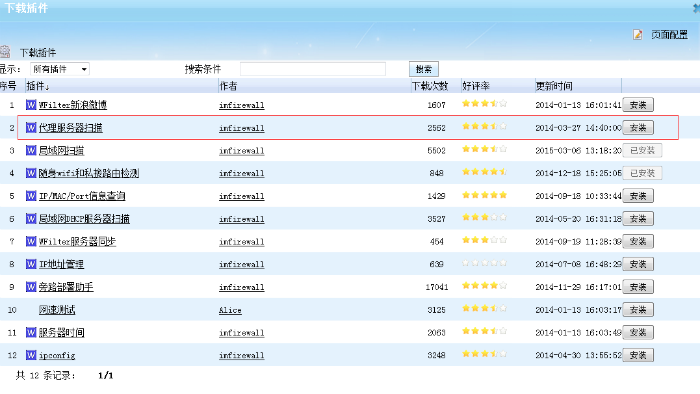
Task: Open the 随身wifi和私接路由检测 plugin link
Action: [89, 173]
